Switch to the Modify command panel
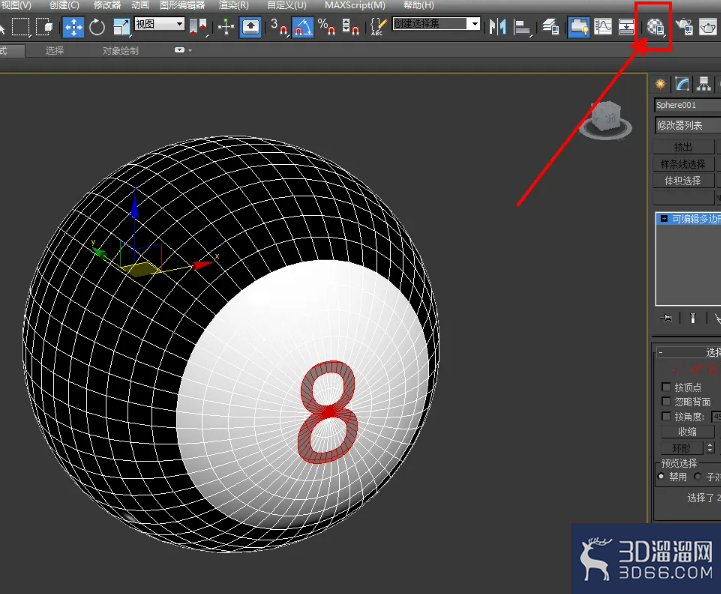This screenshot has height=594, width=721. tap(682, 84)
